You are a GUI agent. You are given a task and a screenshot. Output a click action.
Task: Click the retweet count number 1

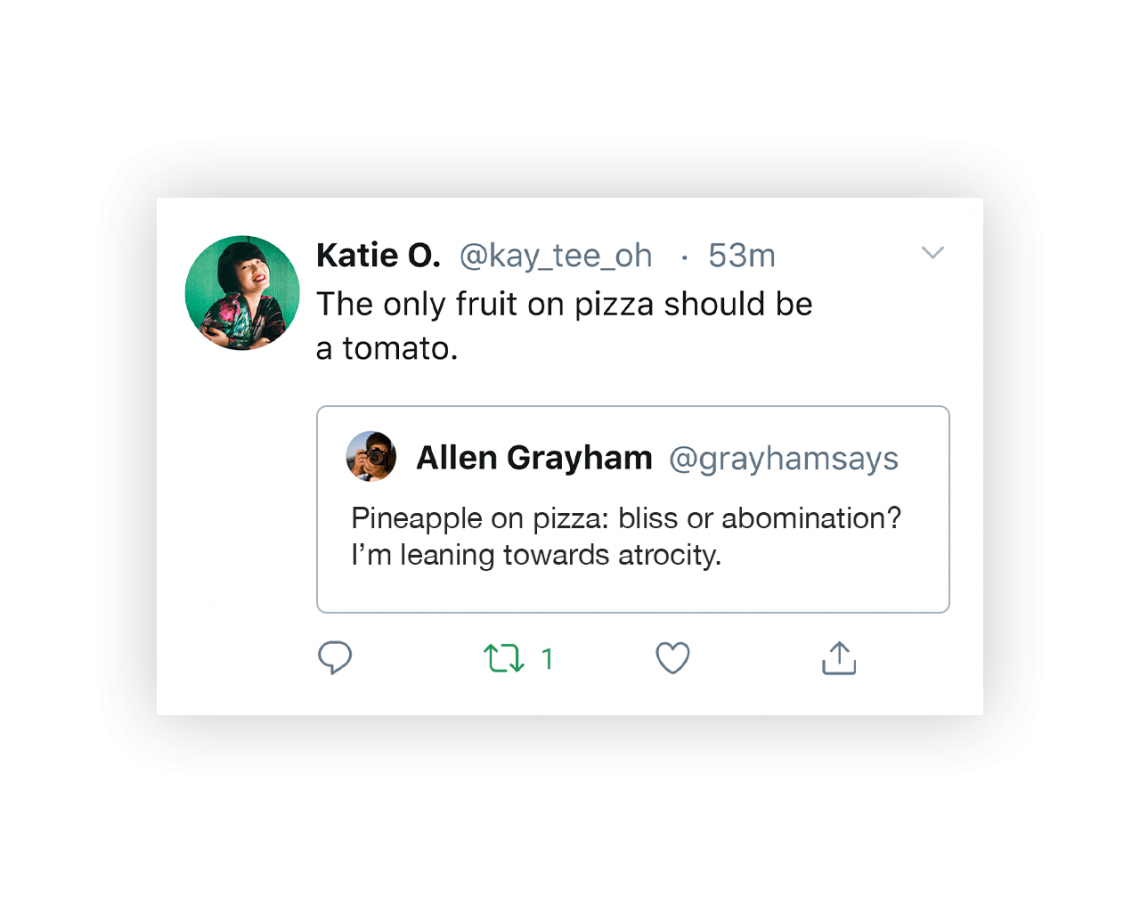pyautogui.click(x=547, y=658)
